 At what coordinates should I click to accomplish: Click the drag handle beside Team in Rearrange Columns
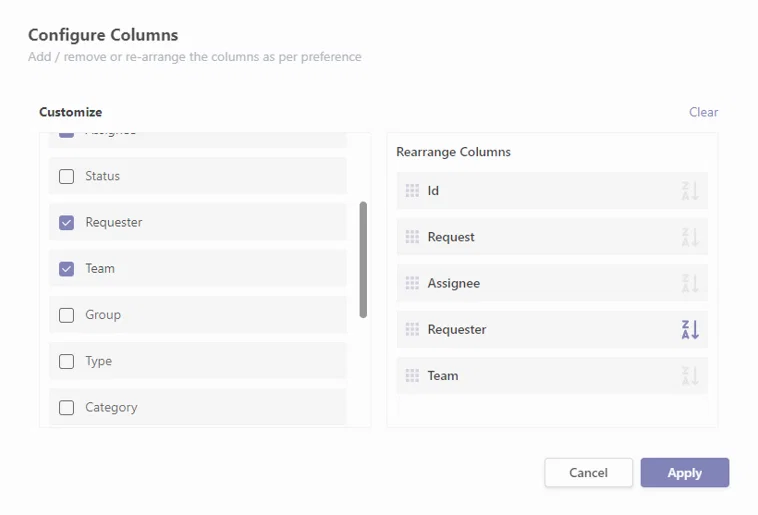pos(412,376)
